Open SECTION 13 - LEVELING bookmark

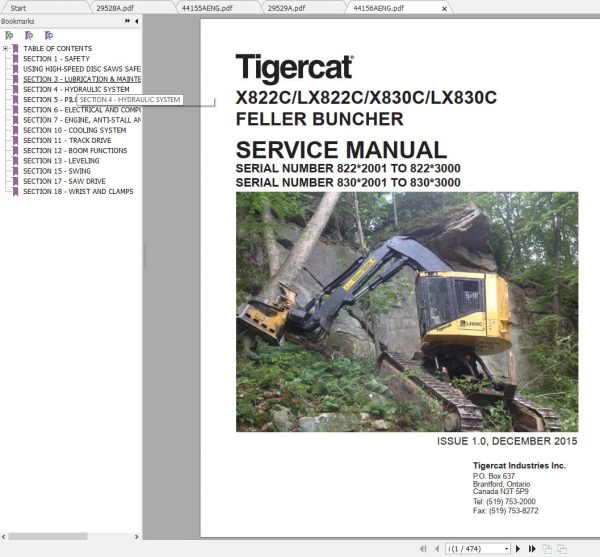(x=61, y=161)
